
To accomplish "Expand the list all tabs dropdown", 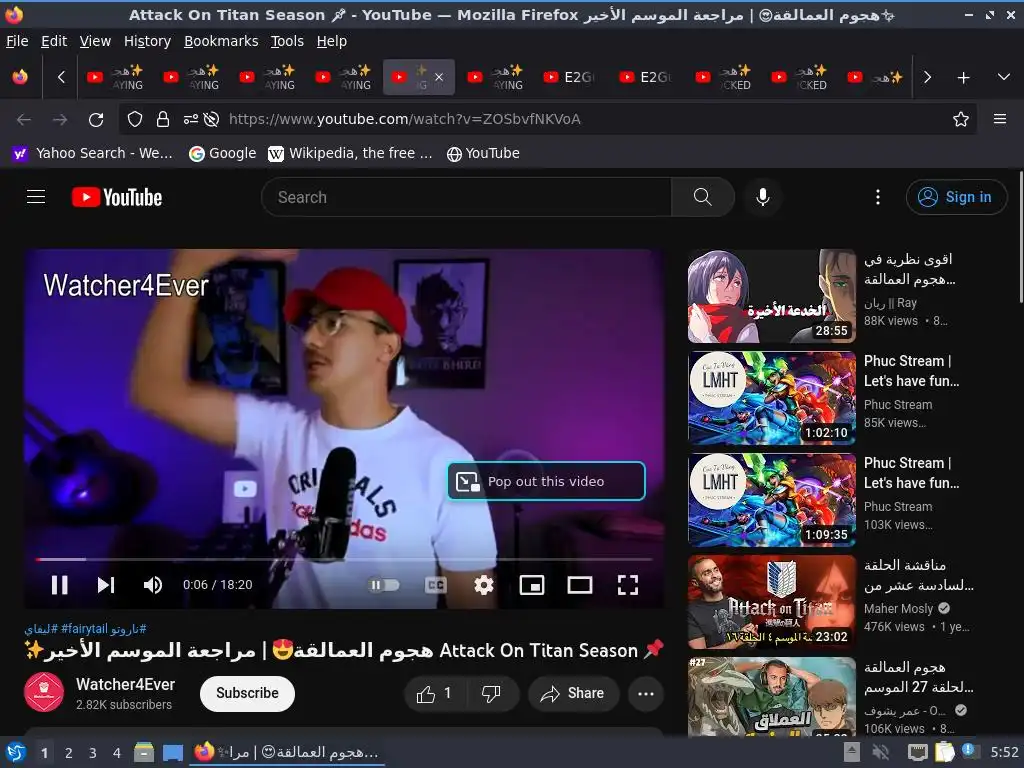I will [1004, 77].
